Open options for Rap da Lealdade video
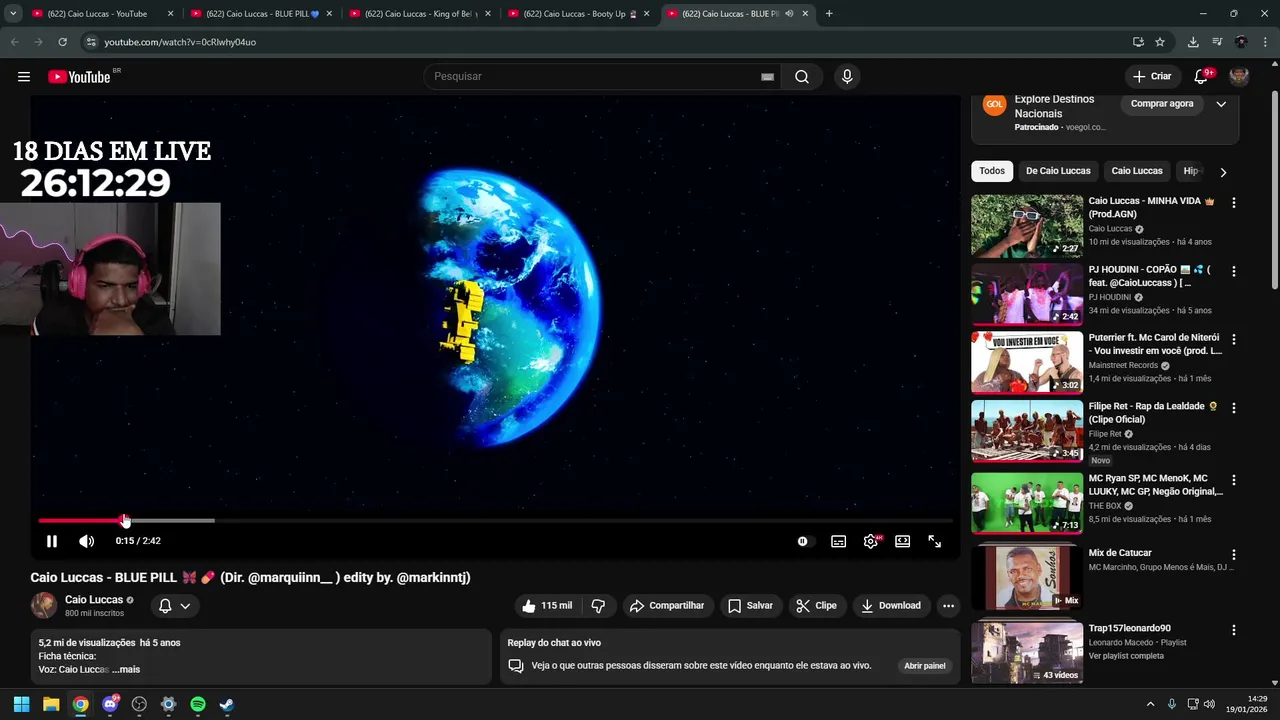Screen dimensions: 1280x720 pos(1233,408)
